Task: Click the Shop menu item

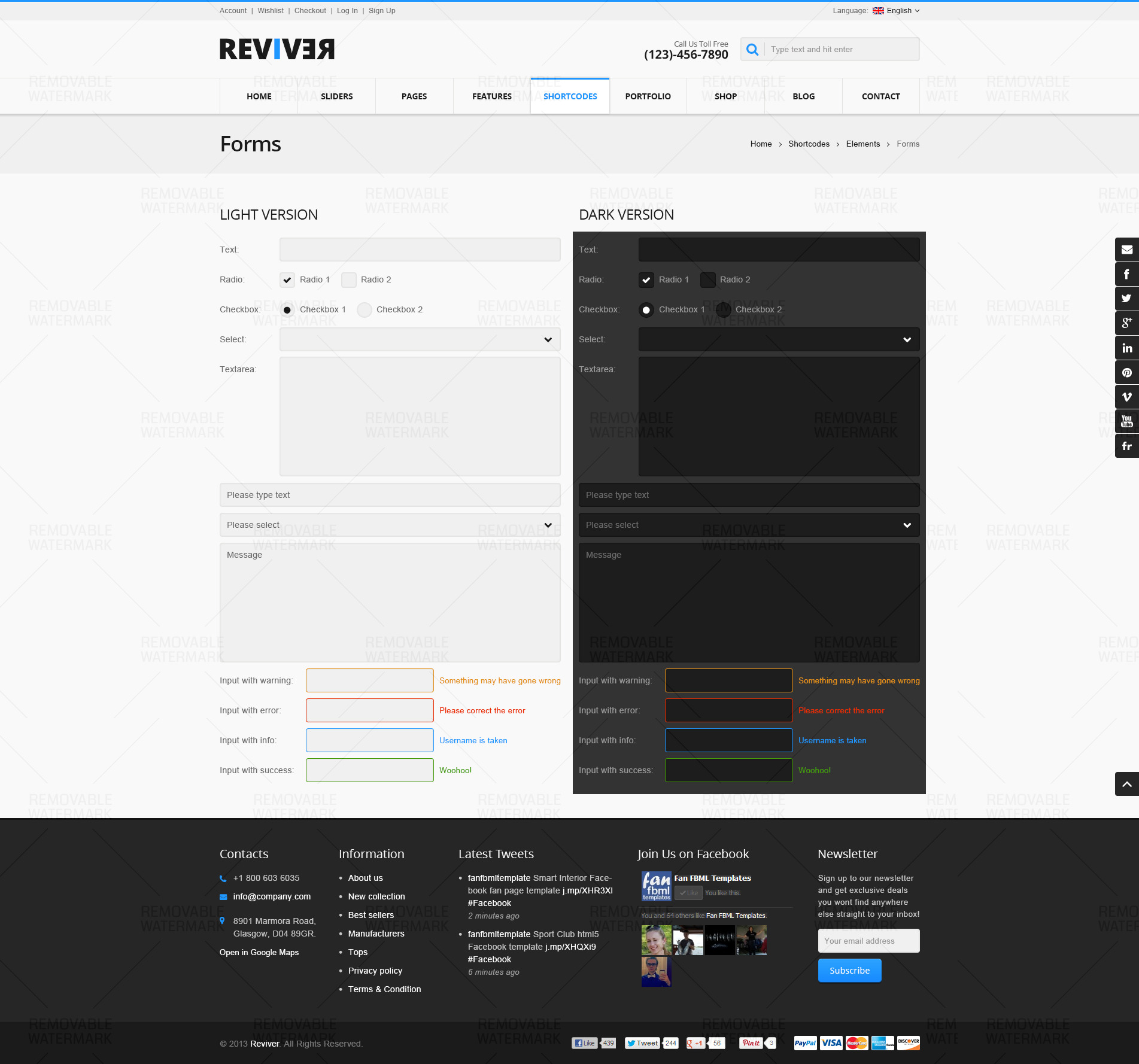Action: pos(726,96)
